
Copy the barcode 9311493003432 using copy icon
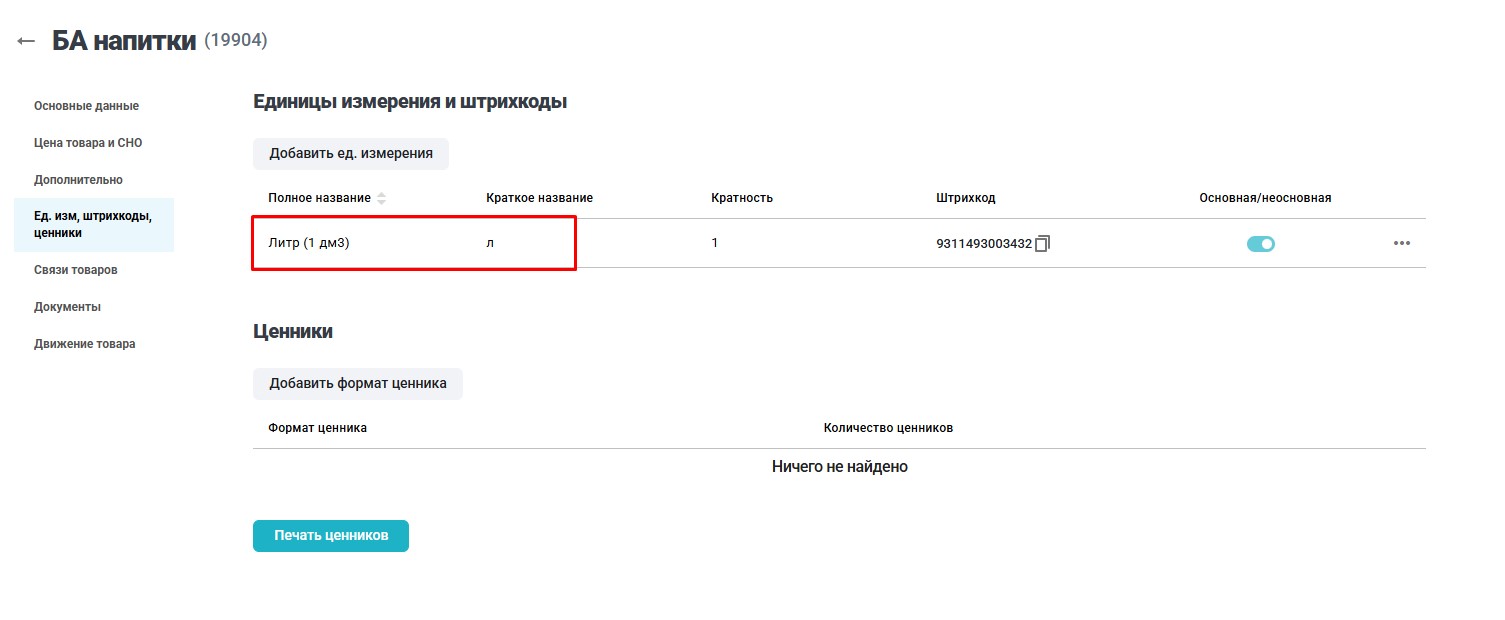(1040, 242)
